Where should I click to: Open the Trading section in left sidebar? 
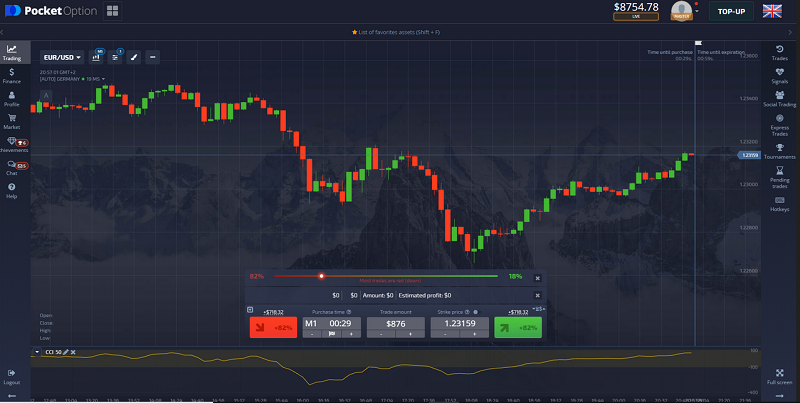[12, 53]
